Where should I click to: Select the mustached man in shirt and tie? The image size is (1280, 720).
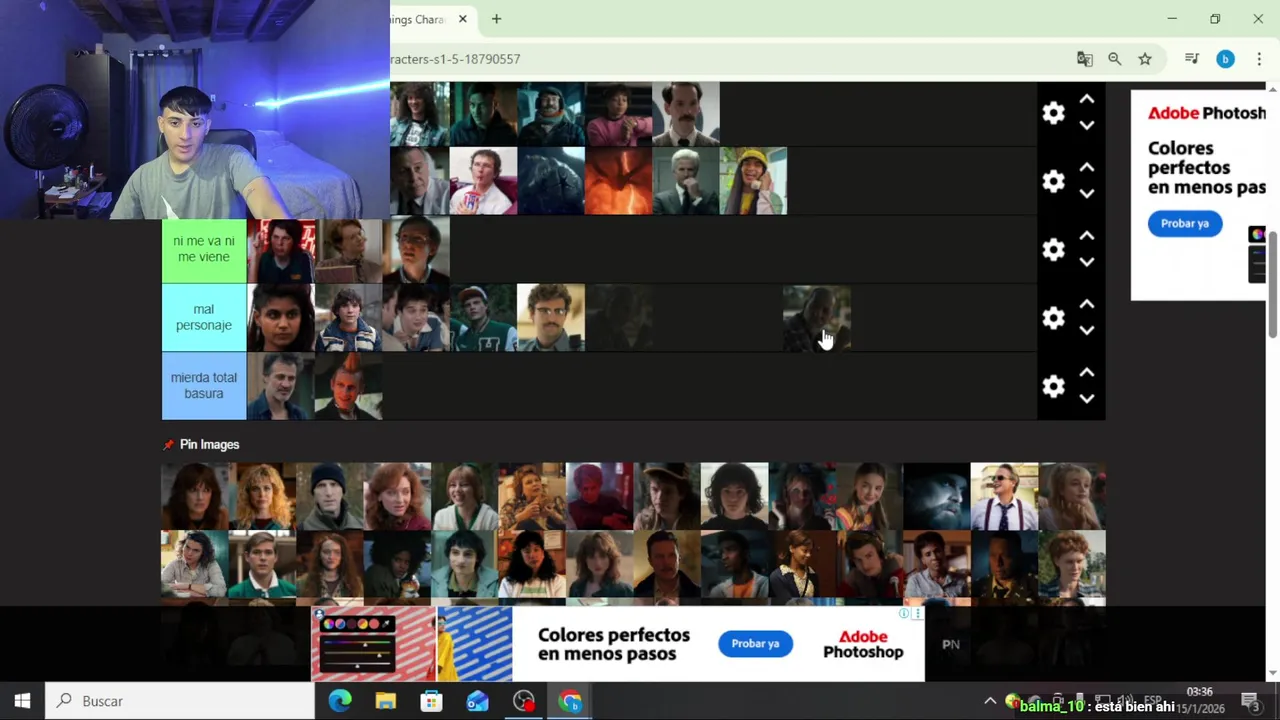685,113
